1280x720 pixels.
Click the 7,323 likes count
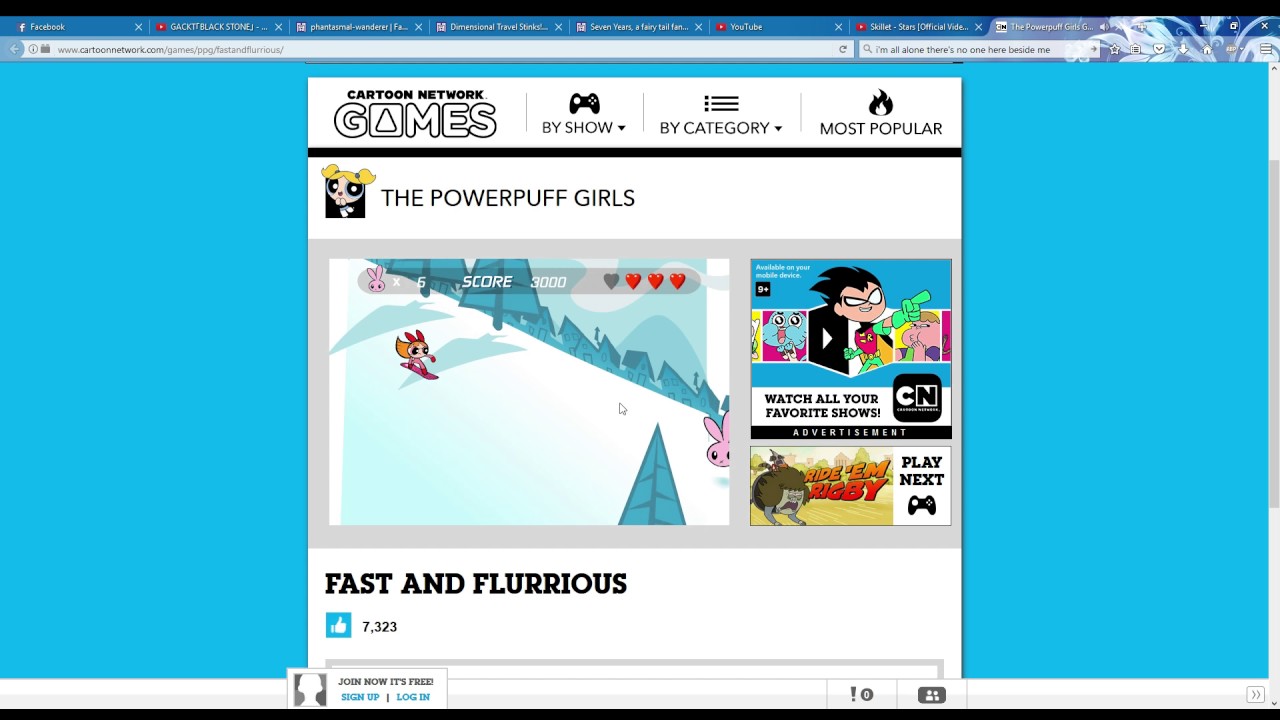(379, 627)
